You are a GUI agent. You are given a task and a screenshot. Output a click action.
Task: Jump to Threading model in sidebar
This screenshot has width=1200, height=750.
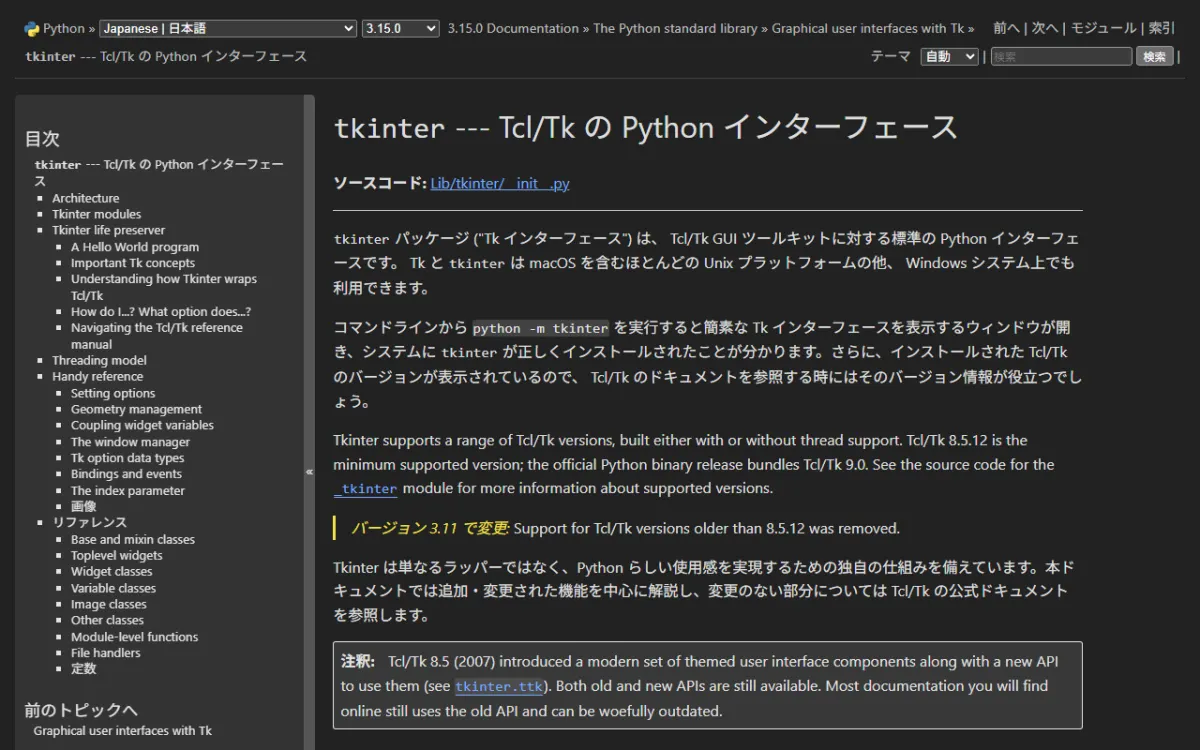coord(100,360)
